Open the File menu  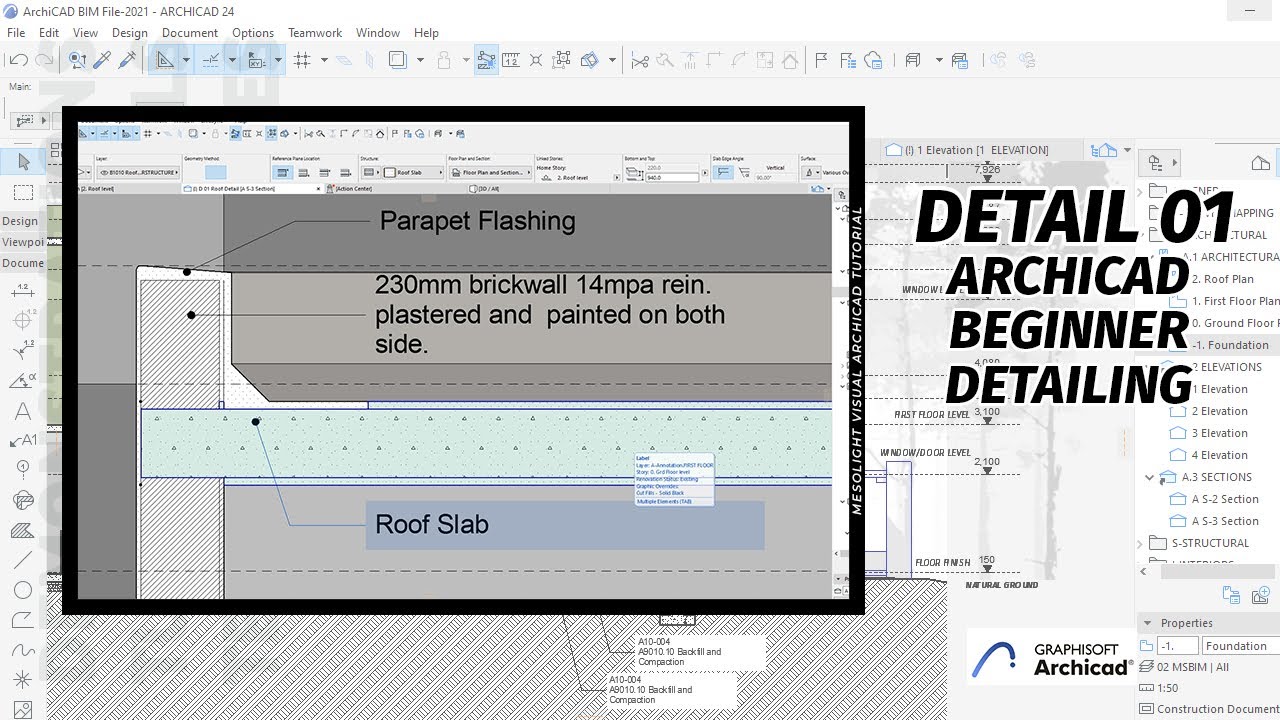click(x=16, y=33)
